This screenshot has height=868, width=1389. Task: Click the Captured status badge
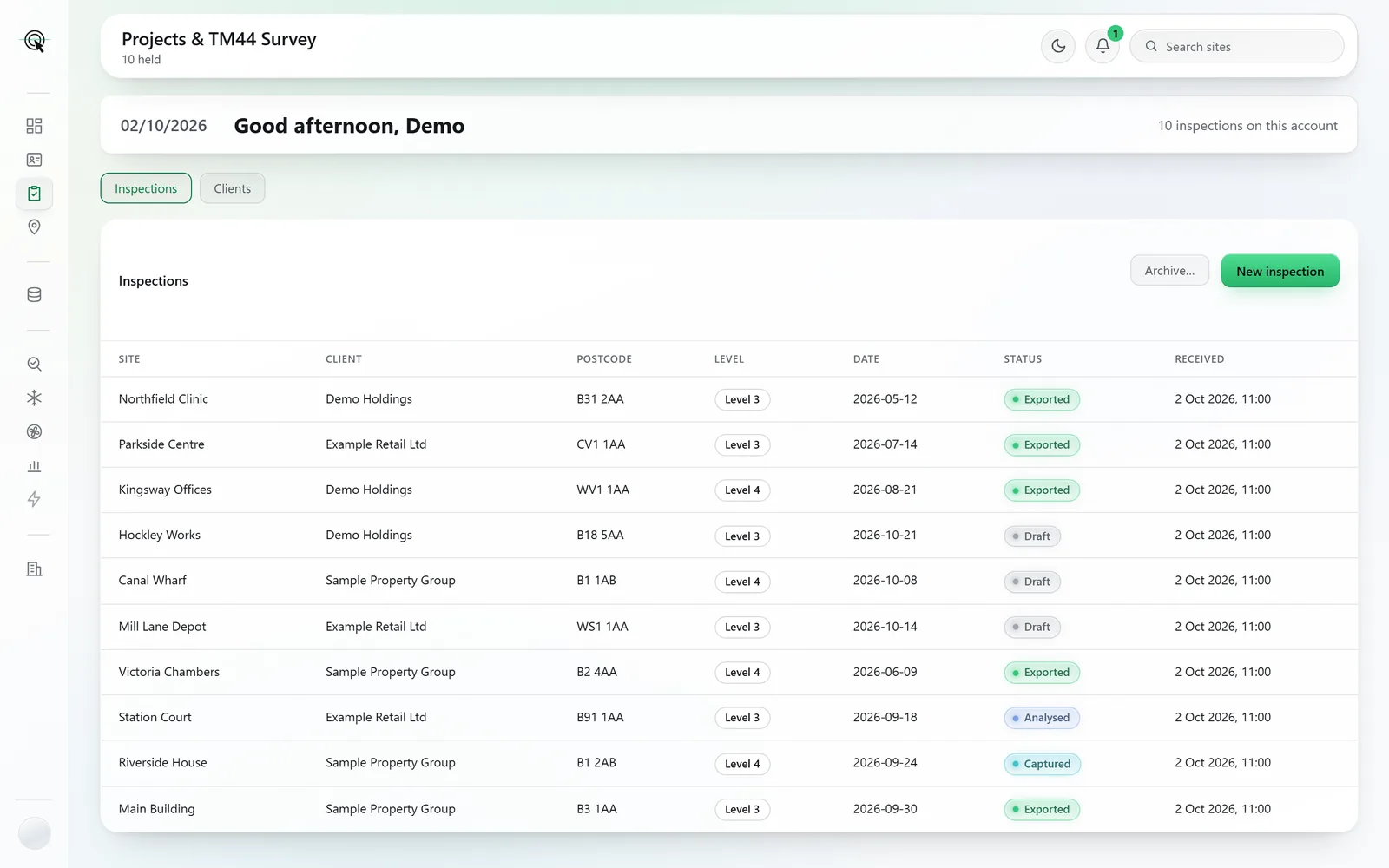(1042, 764)
